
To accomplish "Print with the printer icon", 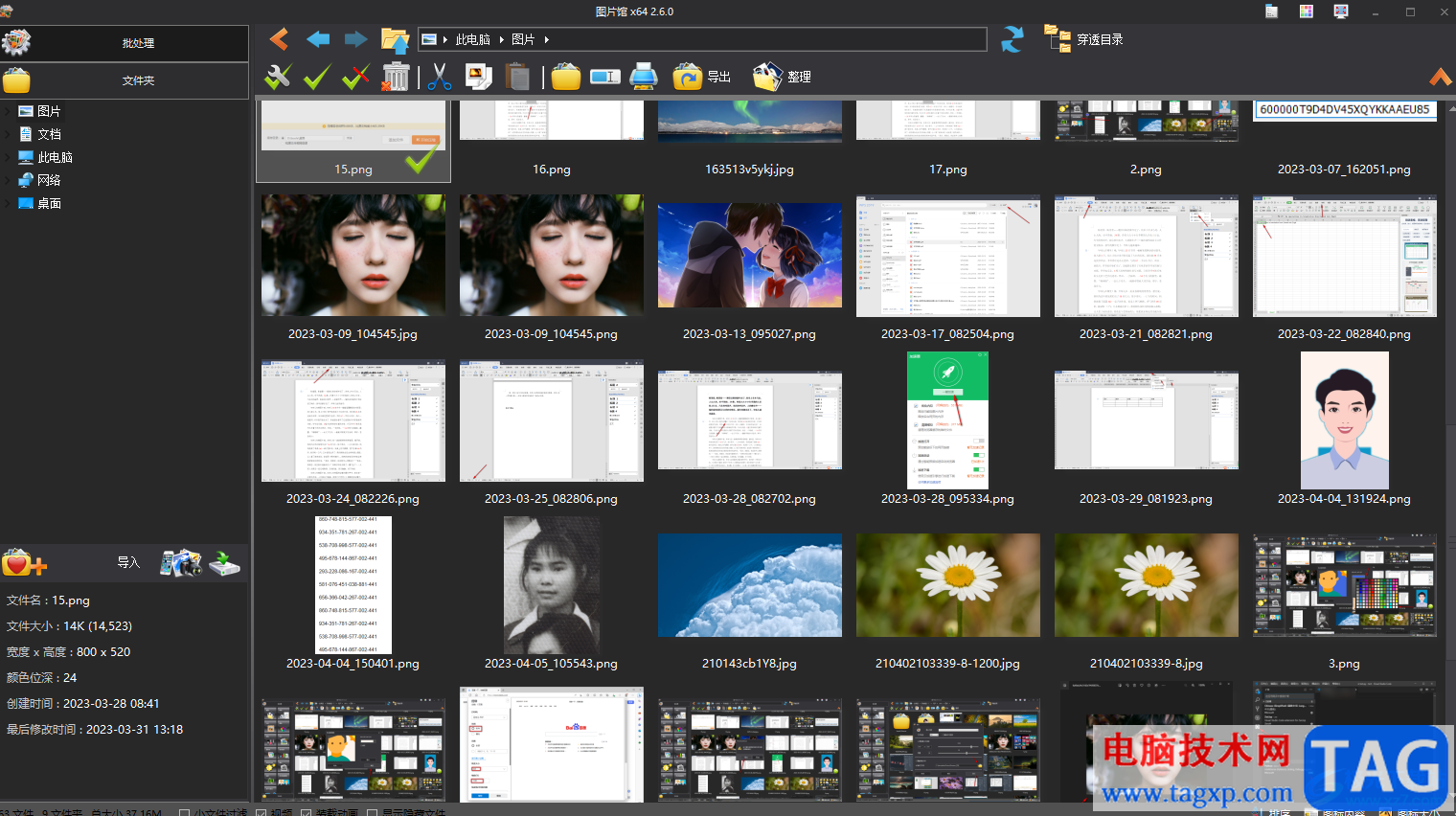I will click(x=644, y=77).
